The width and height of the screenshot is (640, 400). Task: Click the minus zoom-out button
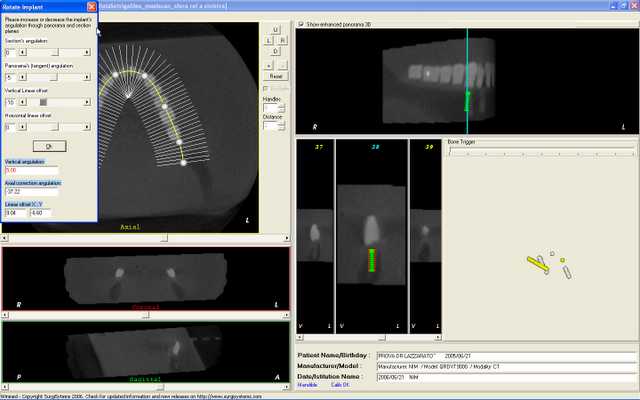tap(282, 65)
